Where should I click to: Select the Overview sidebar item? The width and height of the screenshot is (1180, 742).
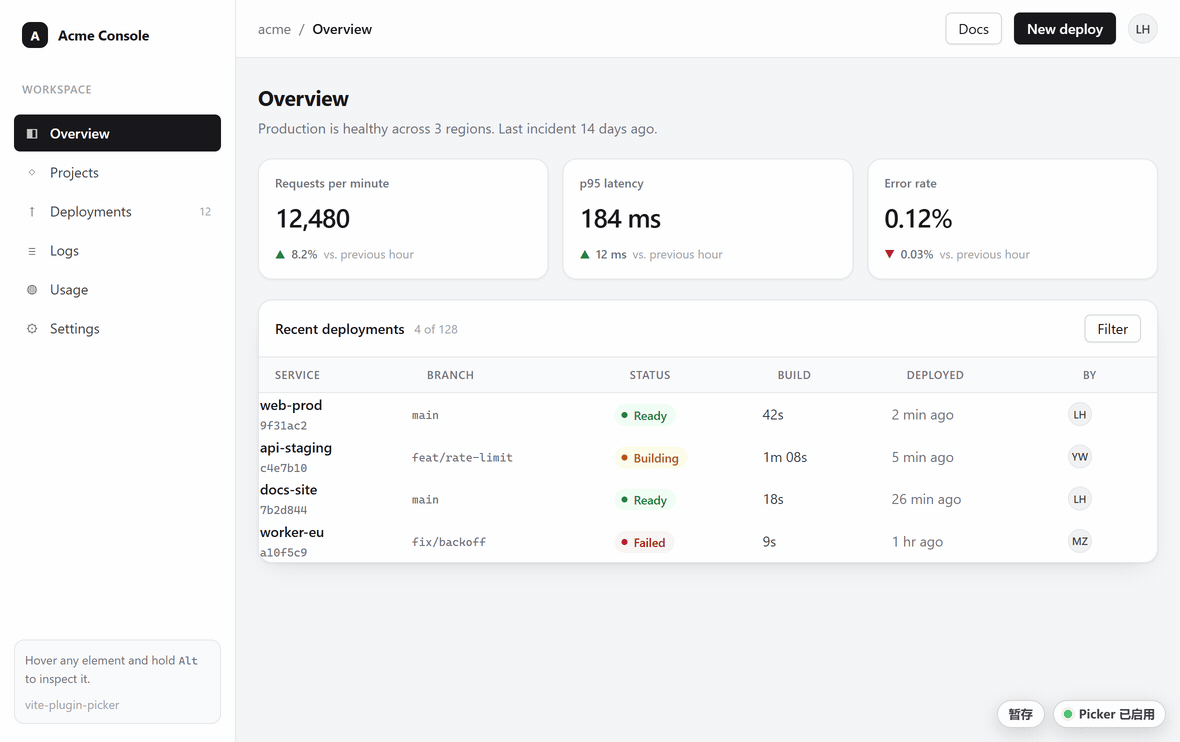pos(117,133)
